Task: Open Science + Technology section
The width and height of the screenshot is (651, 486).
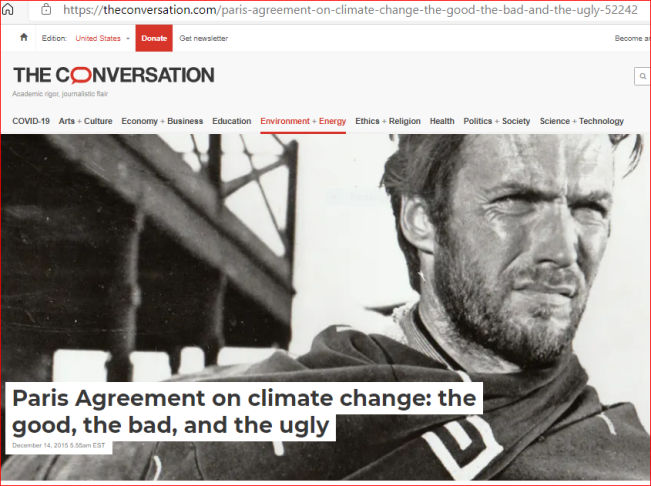Action: 582,121
